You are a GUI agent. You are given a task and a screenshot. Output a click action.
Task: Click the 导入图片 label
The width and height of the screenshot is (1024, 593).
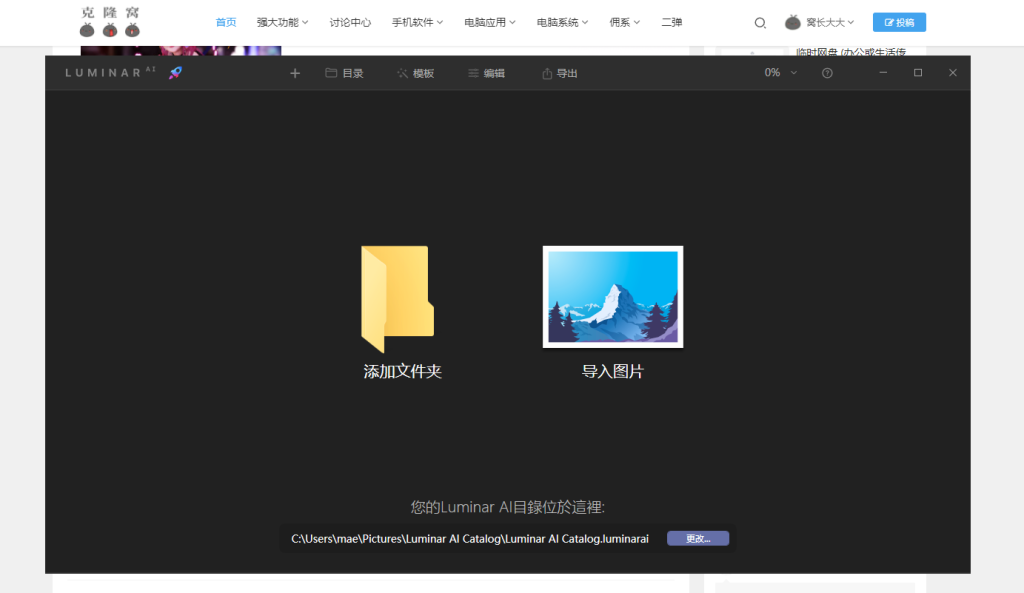pyautogui.click(x=613, y=372)
